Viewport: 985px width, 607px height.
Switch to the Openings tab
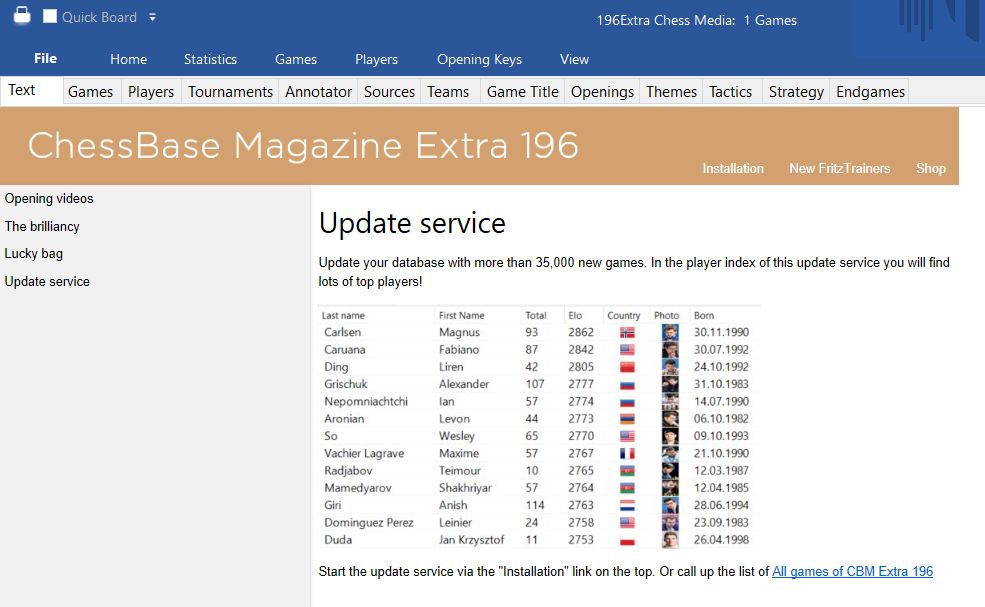602,92
